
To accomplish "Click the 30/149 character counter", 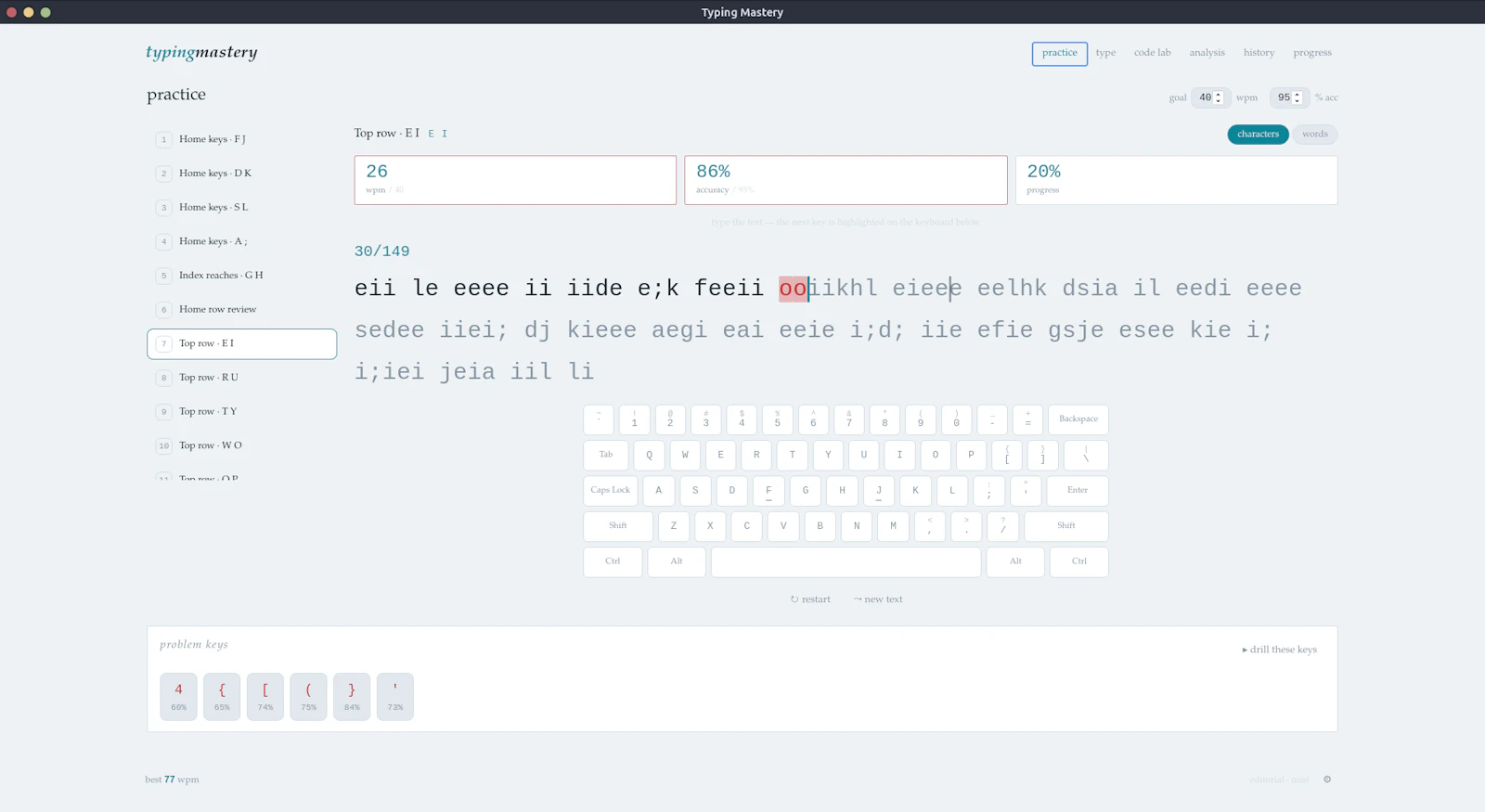I will (381, 251).
